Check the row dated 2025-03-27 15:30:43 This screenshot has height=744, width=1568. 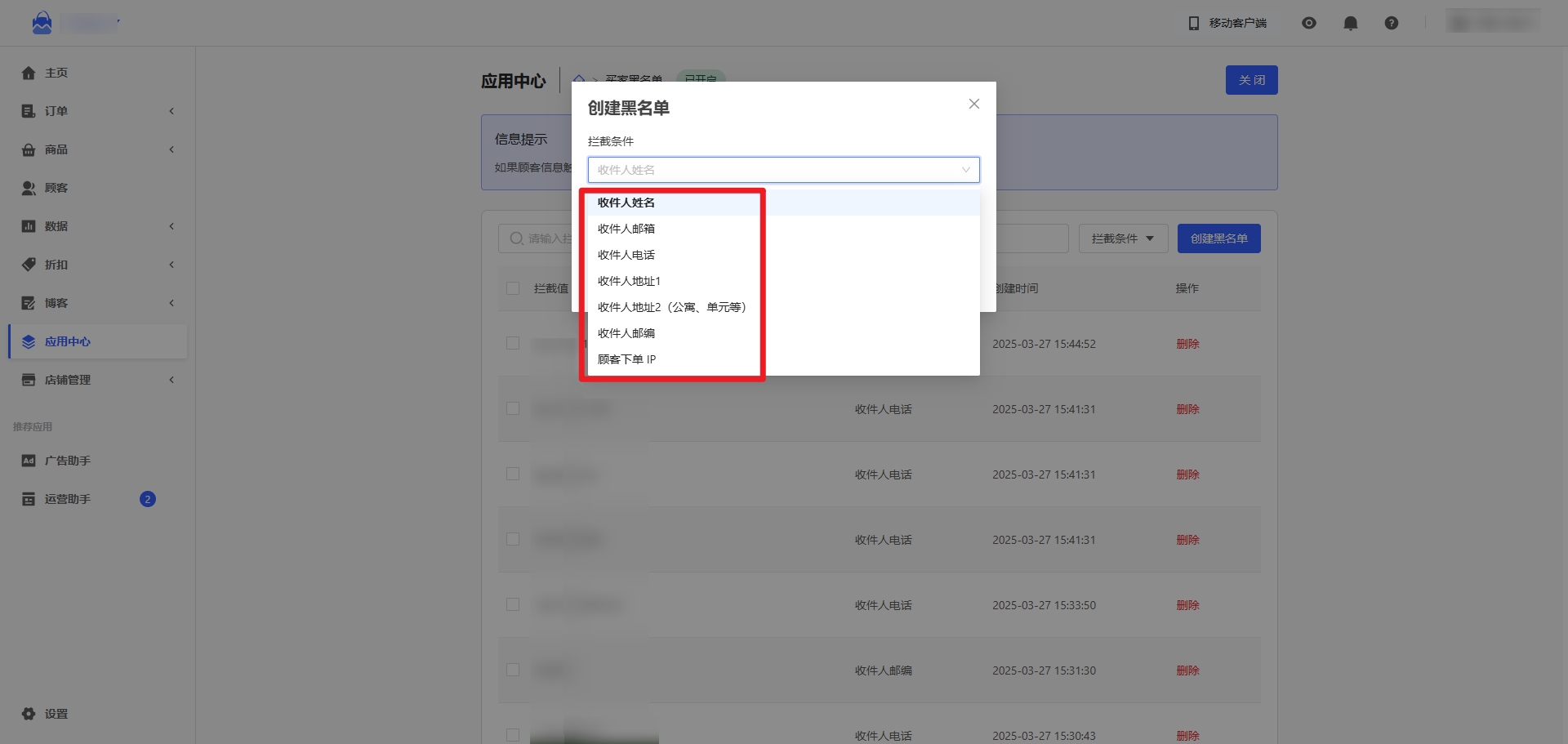coord(513,735)
